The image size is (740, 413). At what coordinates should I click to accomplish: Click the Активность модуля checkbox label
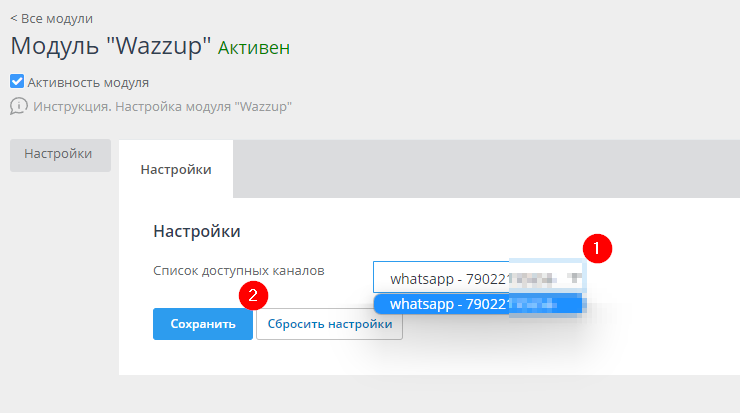click(x=88, y=83)
